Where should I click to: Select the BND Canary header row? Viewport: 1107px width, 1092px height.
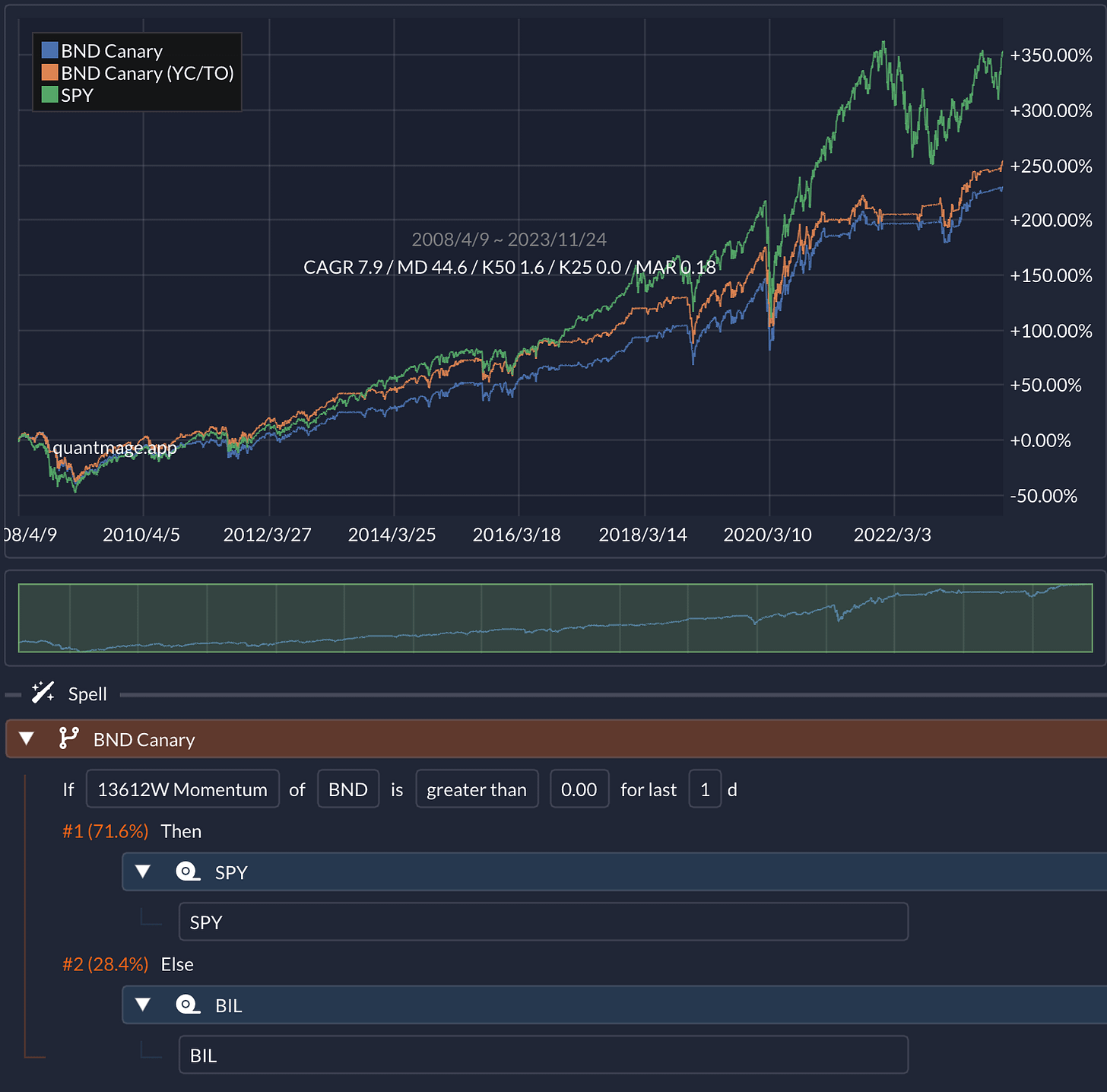tap(557, 738)
